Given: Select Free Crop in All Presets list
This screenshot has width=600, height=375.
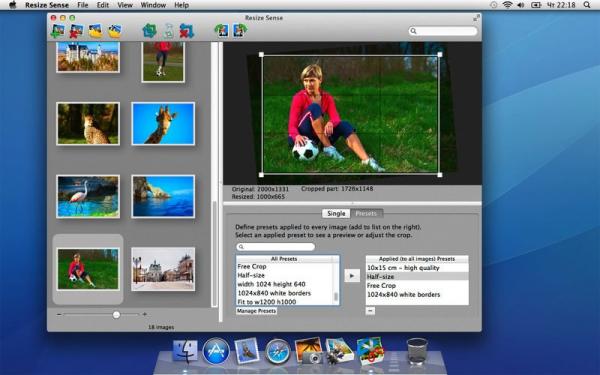Looking at the screenshot, I should click(x=285, y=266).
